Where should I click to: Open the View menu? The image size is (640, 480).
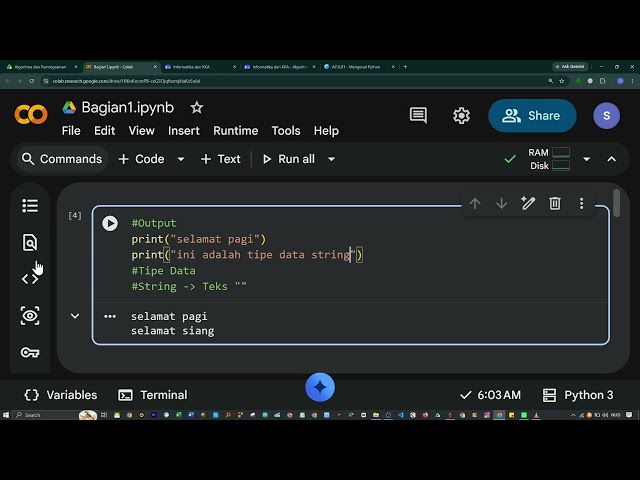[141, 131]
